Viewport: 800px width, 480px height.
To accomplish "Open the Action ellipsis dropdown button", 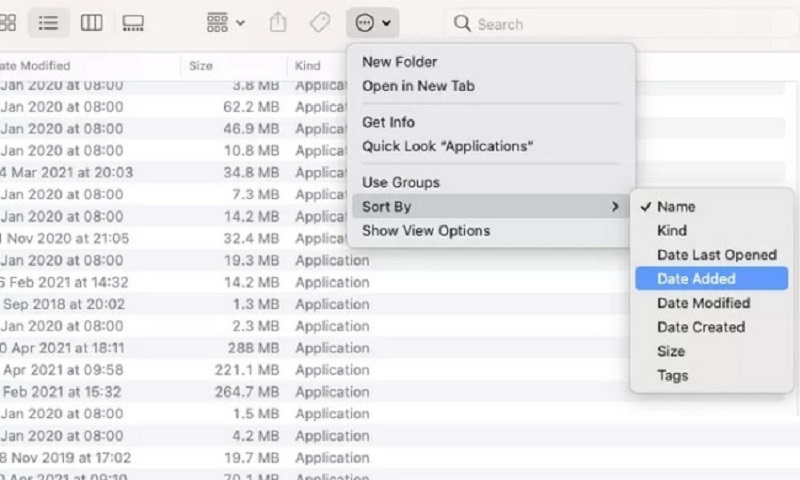I will pyautogui.click(x=372, y=22).
